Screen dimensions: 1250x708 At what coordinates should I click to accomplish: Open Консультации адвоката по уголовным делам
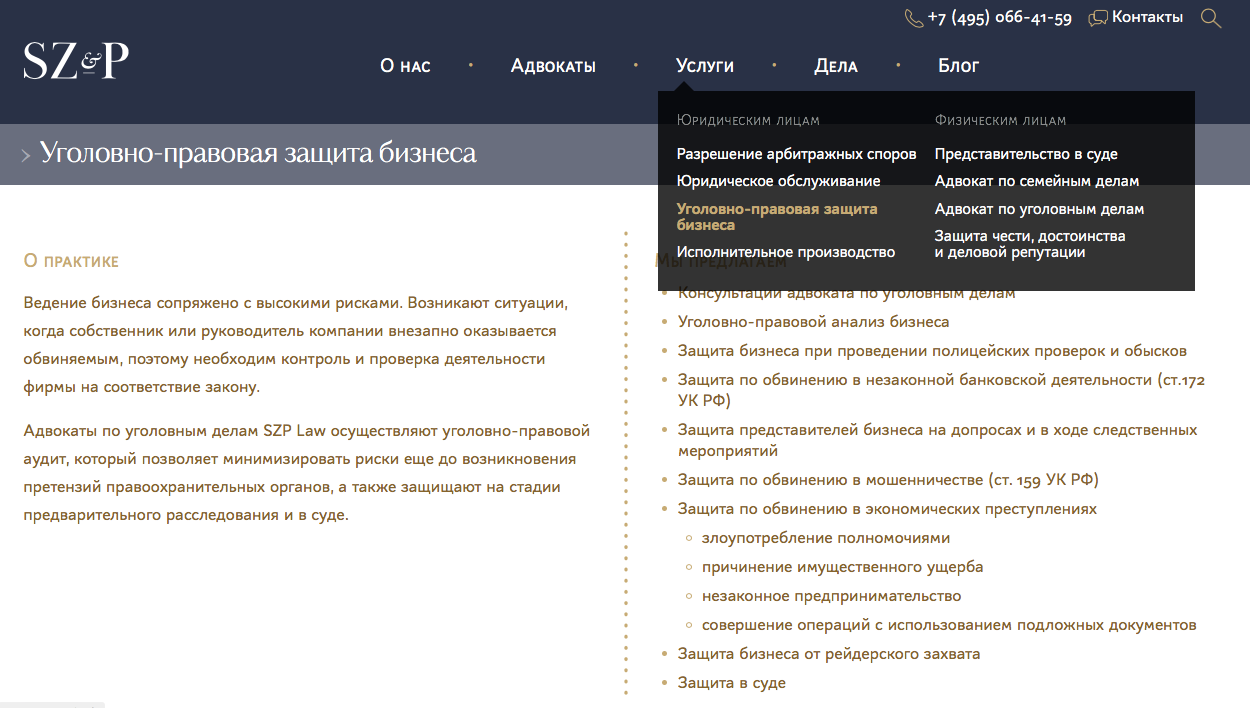(x=847, y=293)
